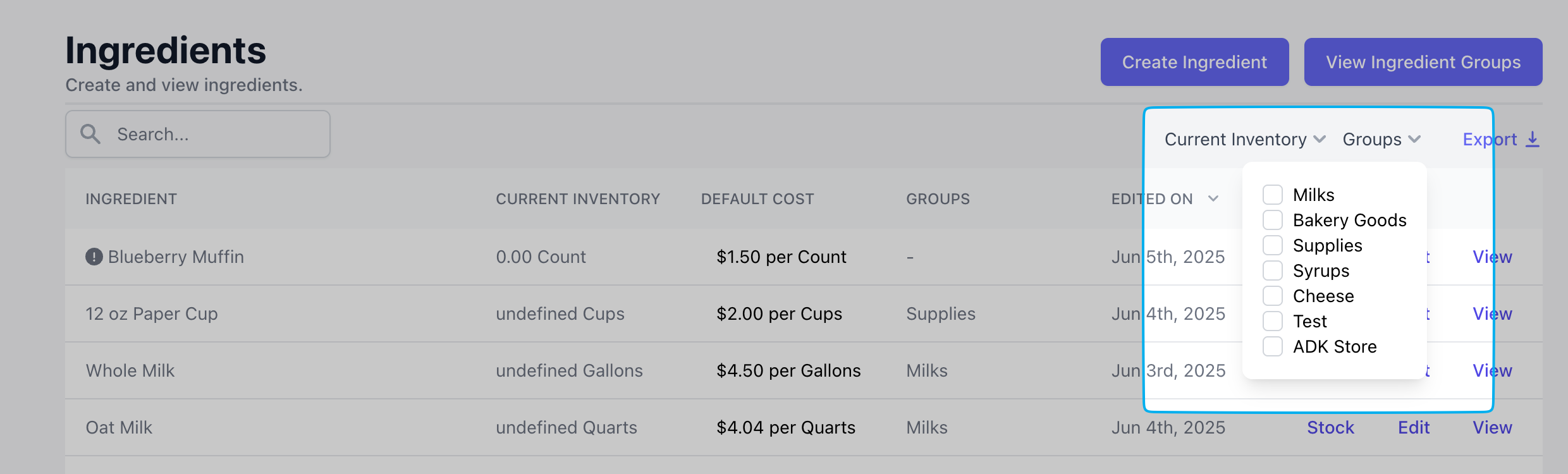This screenshot has width=1568, height=474.
Task: Click the Edited On sort chevron
Action: click(x=1213, y=198)
